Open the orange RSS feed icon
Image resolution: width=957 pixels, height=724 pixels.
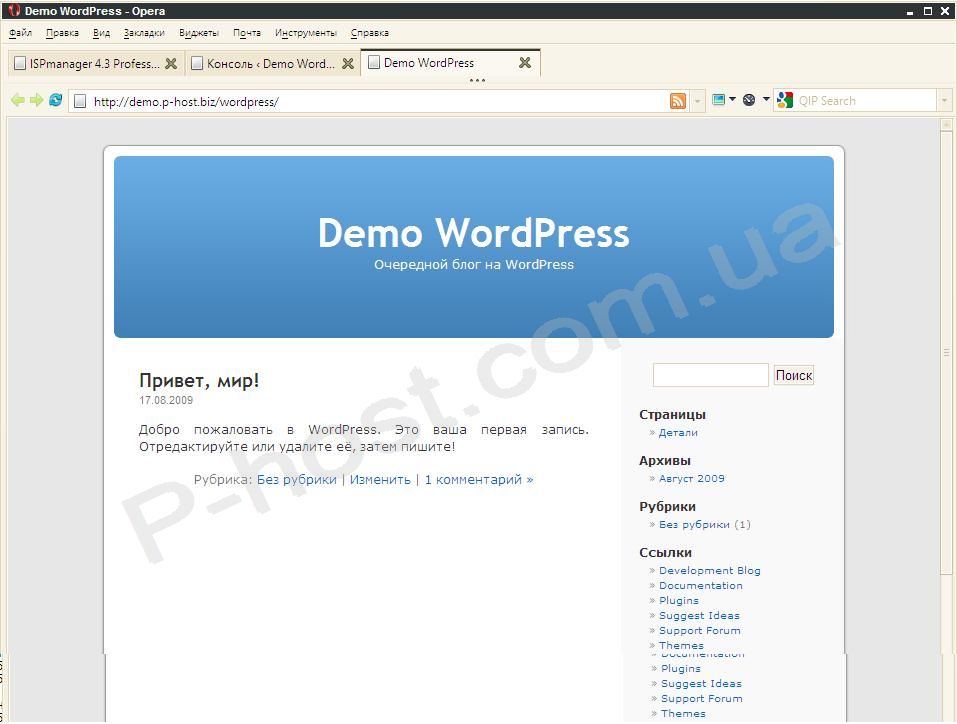click(677, 101)
